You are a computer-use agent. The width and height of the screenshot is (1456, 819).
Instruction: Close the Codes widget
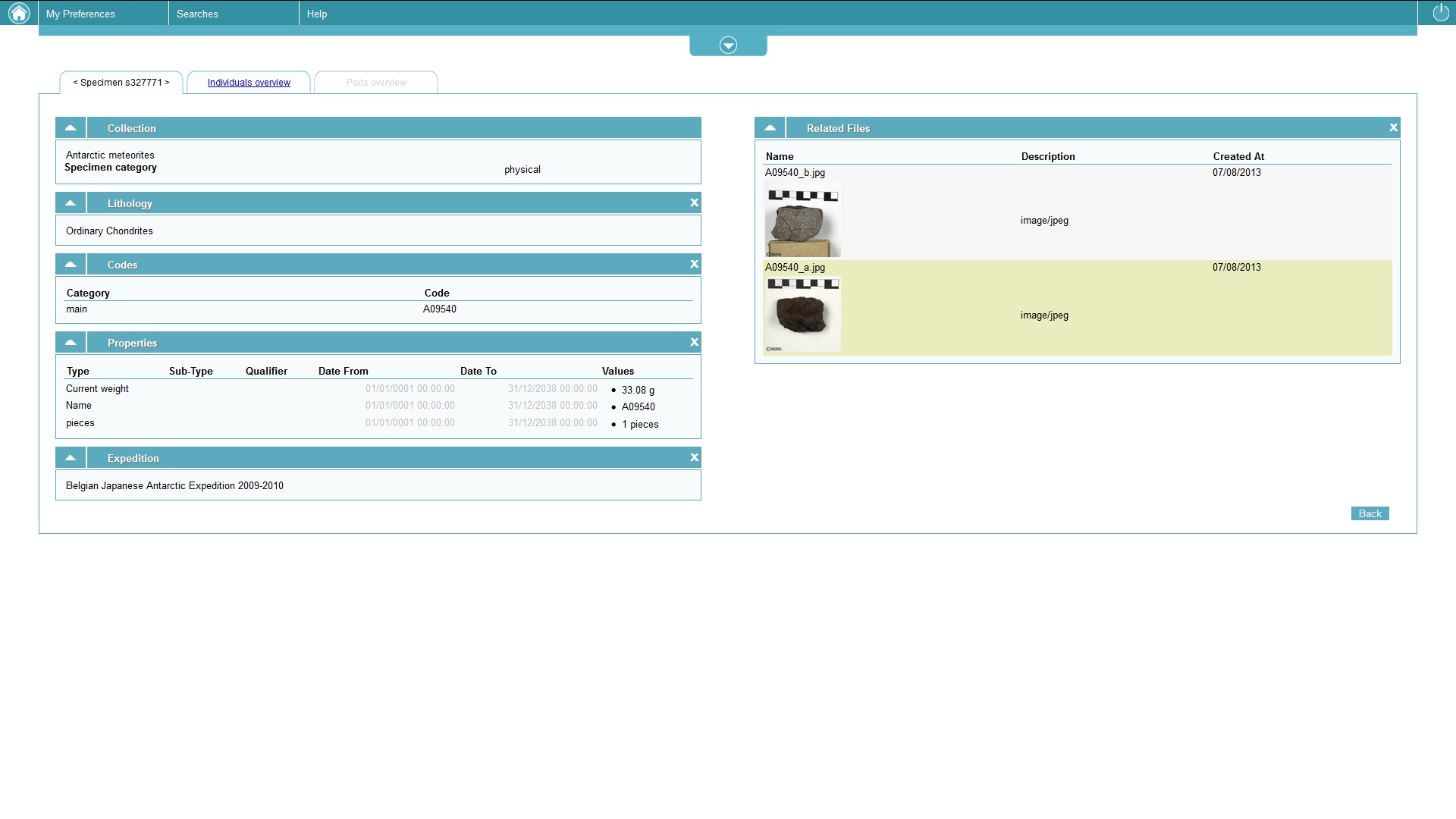click(x=694, y=264)
